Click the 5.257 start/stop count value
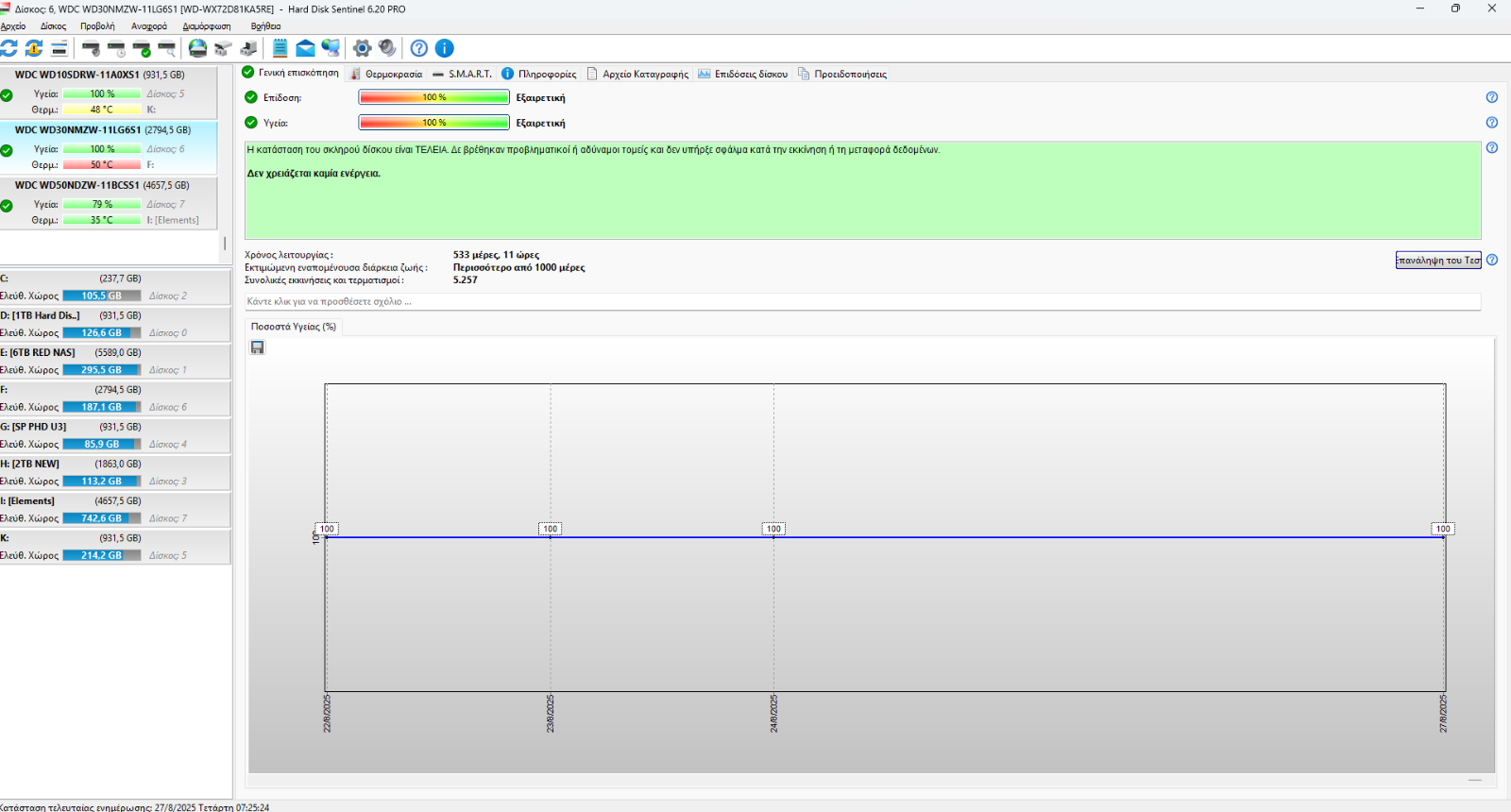This screenshot has height=812, width=1511. click(x=465, y=280)
